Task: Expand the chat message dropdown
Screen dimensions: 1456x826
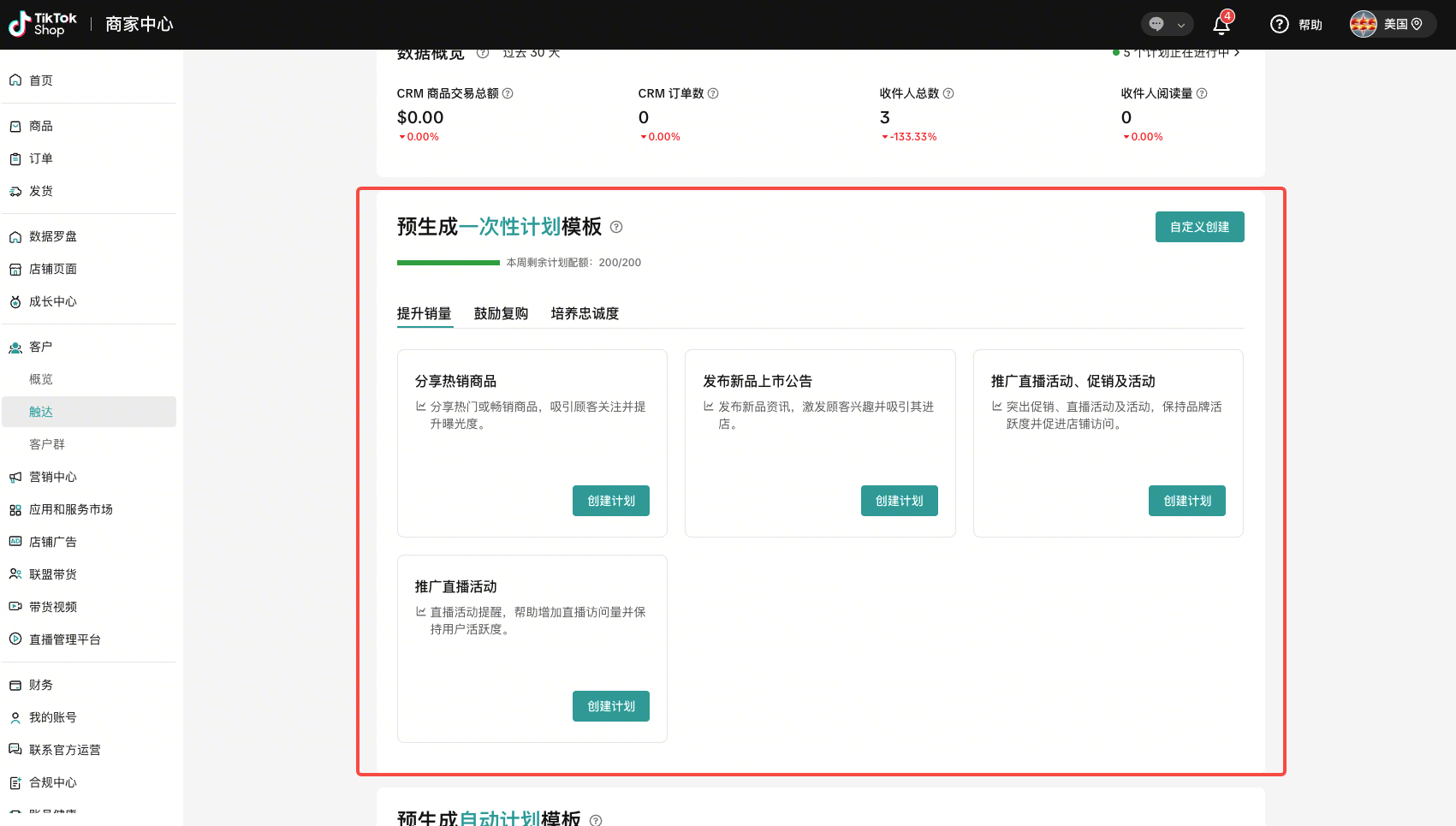Action: [x=1168, y=24]
